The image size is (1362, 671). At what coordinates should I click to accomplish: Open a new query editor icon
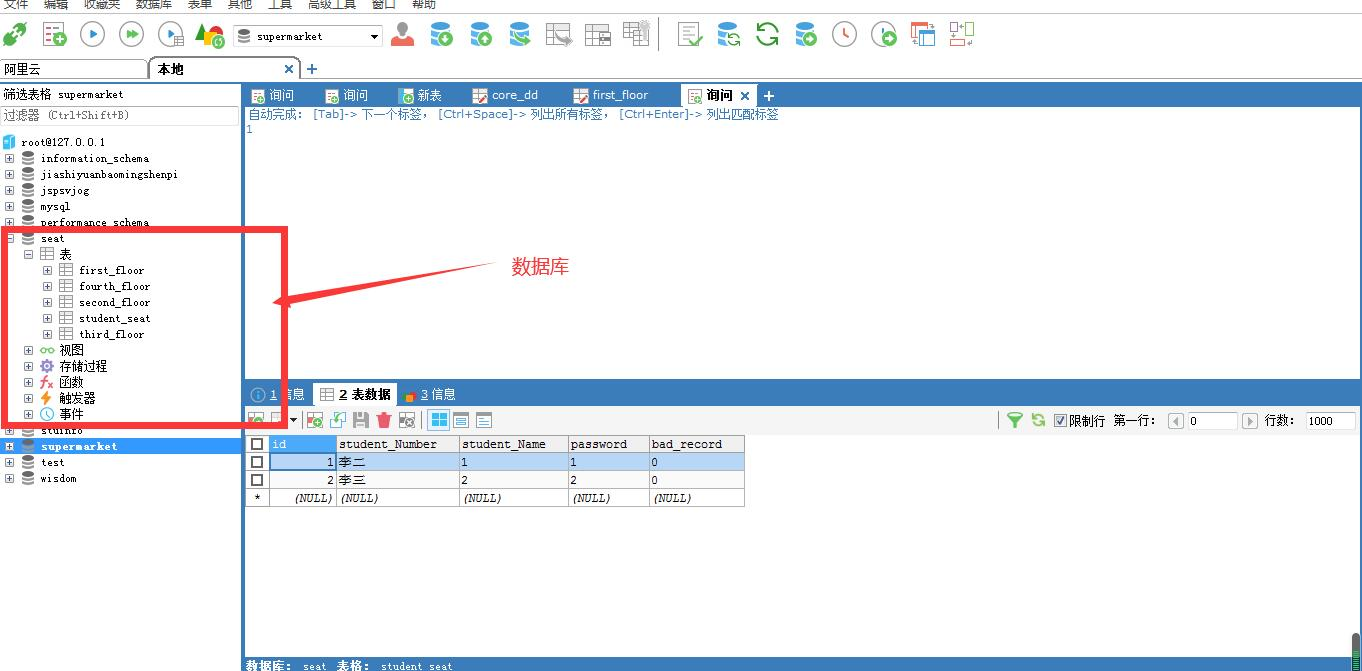(x=54, y=35)
